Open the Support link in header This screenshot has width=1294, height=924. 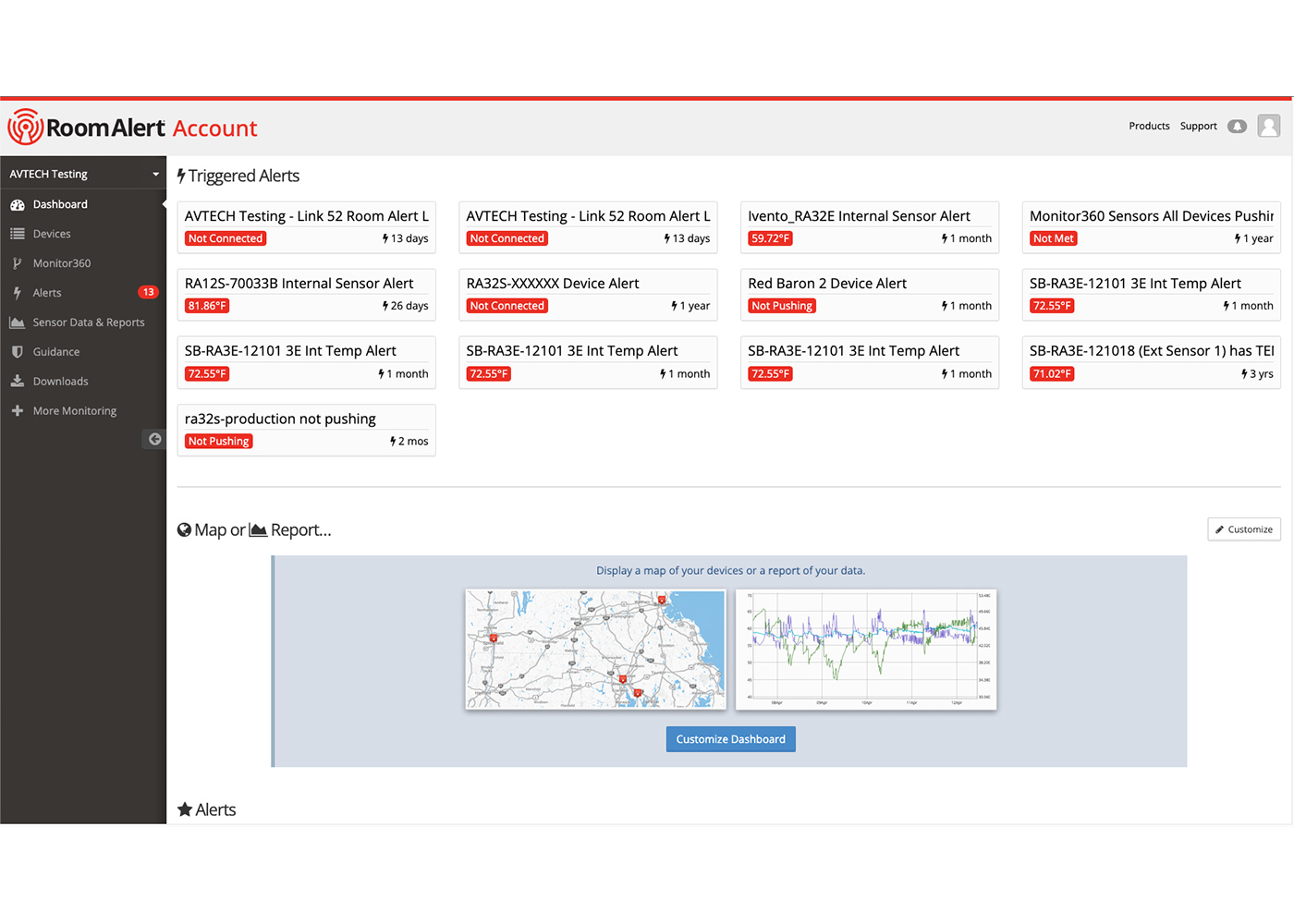pos(1198,127)
